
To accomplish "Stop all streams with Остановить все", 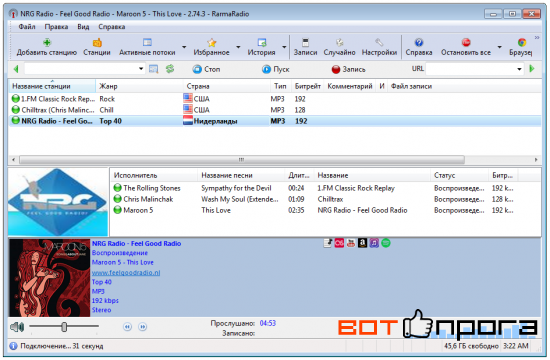I will tap(466, 47).
